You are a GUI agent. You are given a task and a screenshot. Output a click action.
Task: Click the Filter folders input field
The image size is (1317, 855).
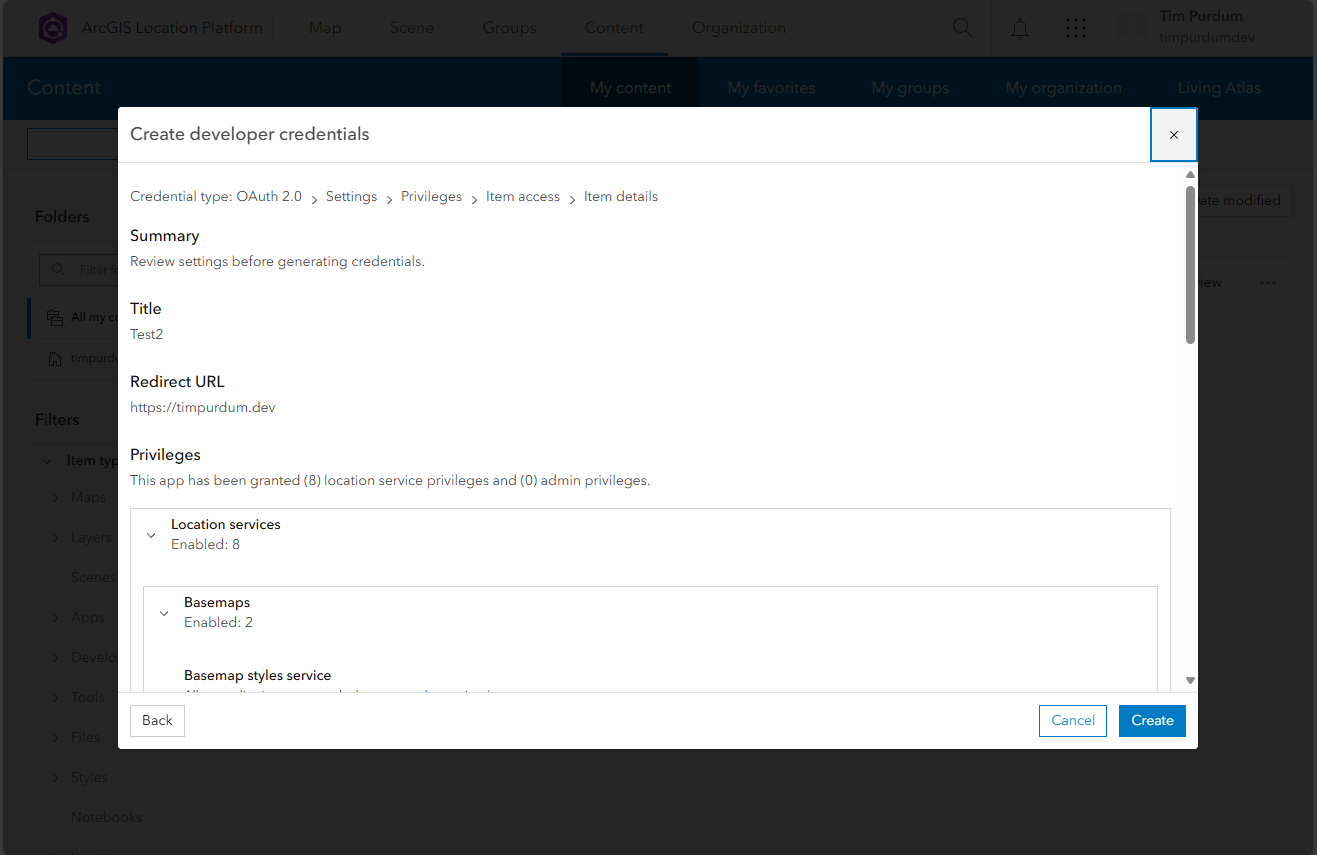click(80, 270)
